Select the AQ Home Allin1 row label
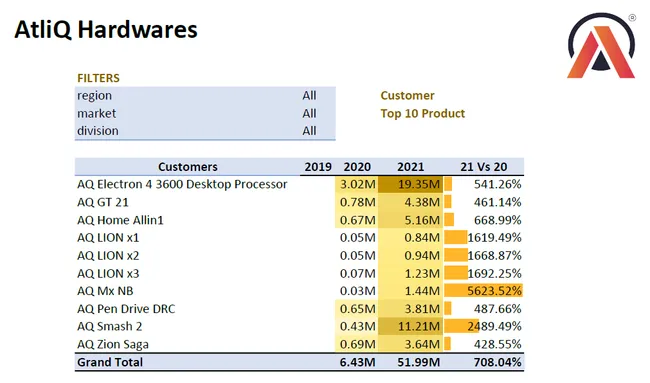Image resolution: width=650 pixels, height=383 pixels. click(x=120, y=220)
